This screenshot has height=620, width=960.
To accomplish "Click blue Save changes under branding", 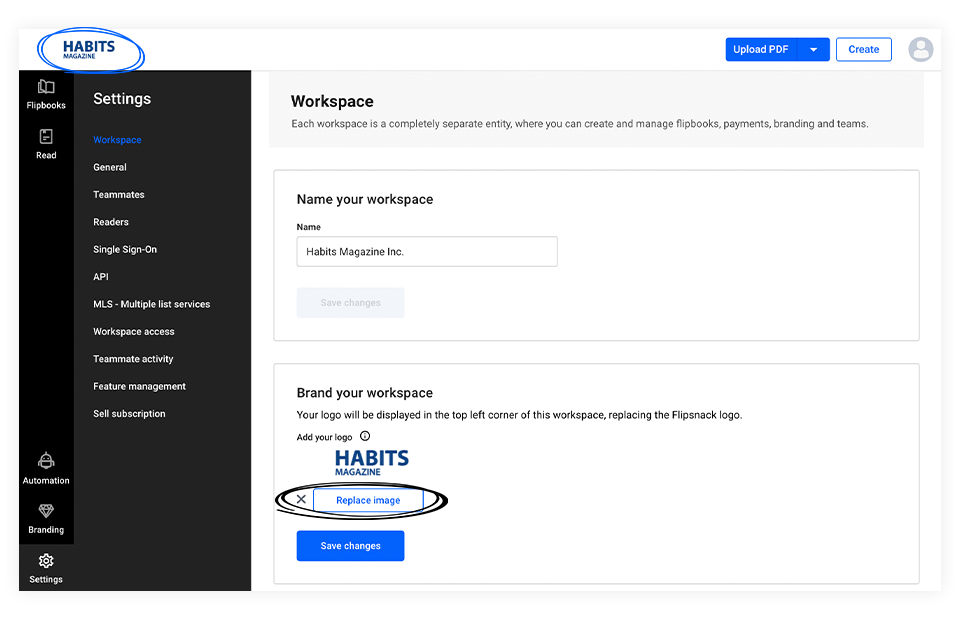I will coord(350,546).
